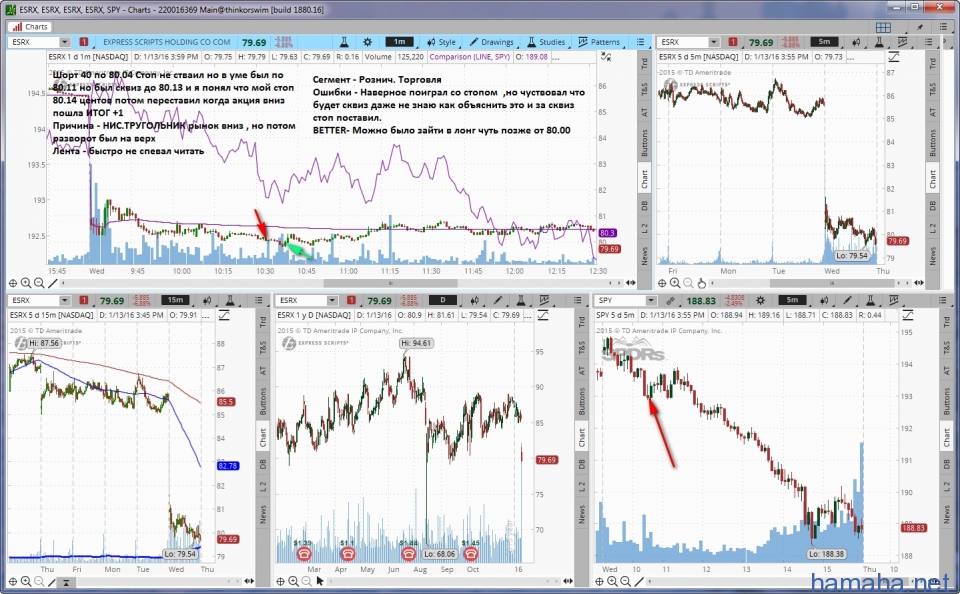This screenshot has height=594, width=960.
Task: Open the window-level list menu icon at top right
Action: coord(943,27)
